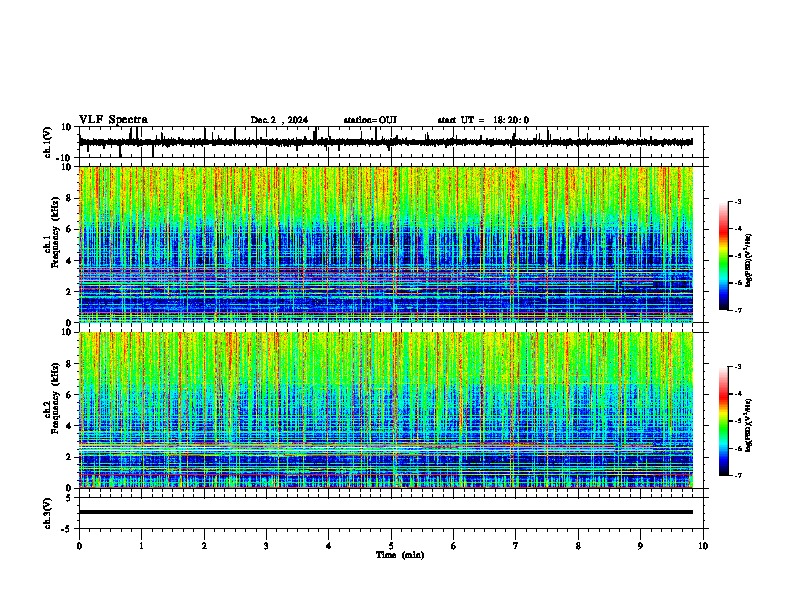Click the time axis tick label '10'
The image size is (792, 612).
coord(703,546)
